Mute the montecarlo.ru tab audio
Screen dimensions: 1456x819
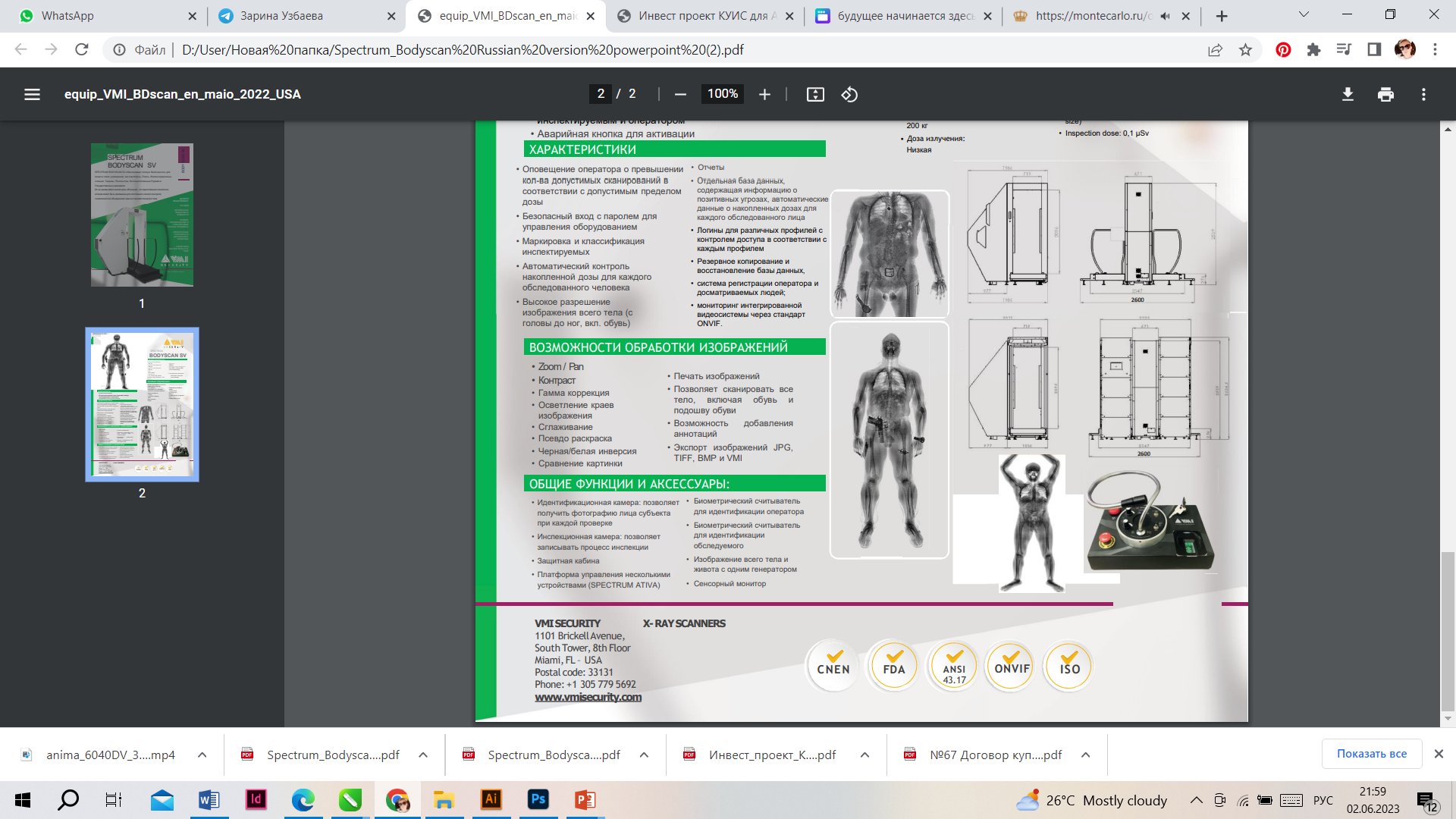(1166, 16)
